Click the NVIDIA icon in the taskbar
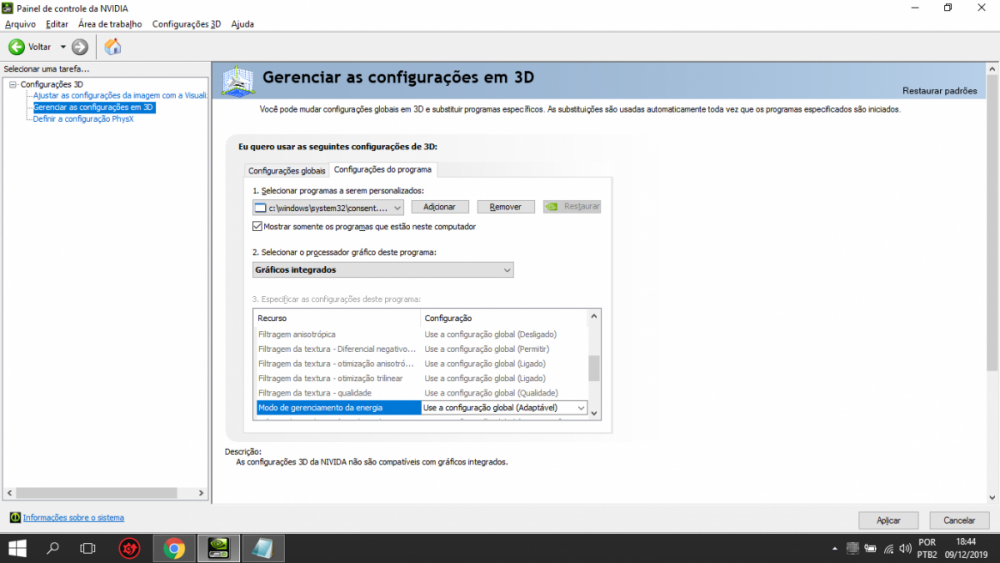 click(219, 548)
